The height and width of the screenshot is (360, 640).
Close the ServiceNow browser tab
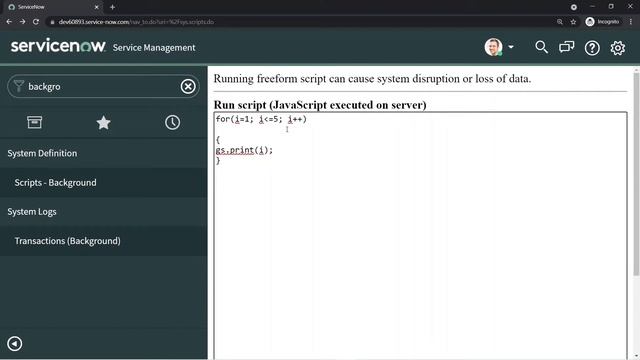97,7
